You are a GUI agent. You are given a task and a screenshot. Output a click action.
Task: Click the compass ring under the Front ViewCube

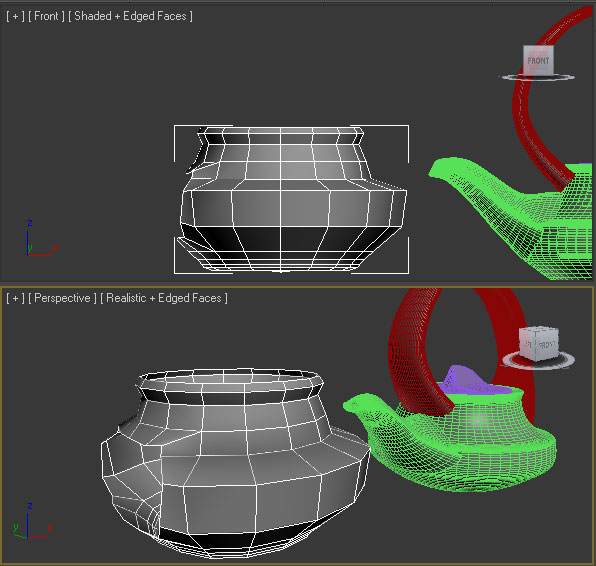pos(536,77)
